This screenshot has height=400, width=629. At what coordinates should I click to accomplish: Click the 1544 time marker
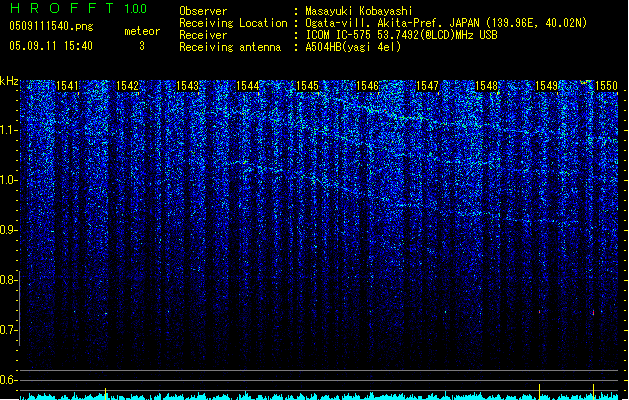(x=248, y=86)
